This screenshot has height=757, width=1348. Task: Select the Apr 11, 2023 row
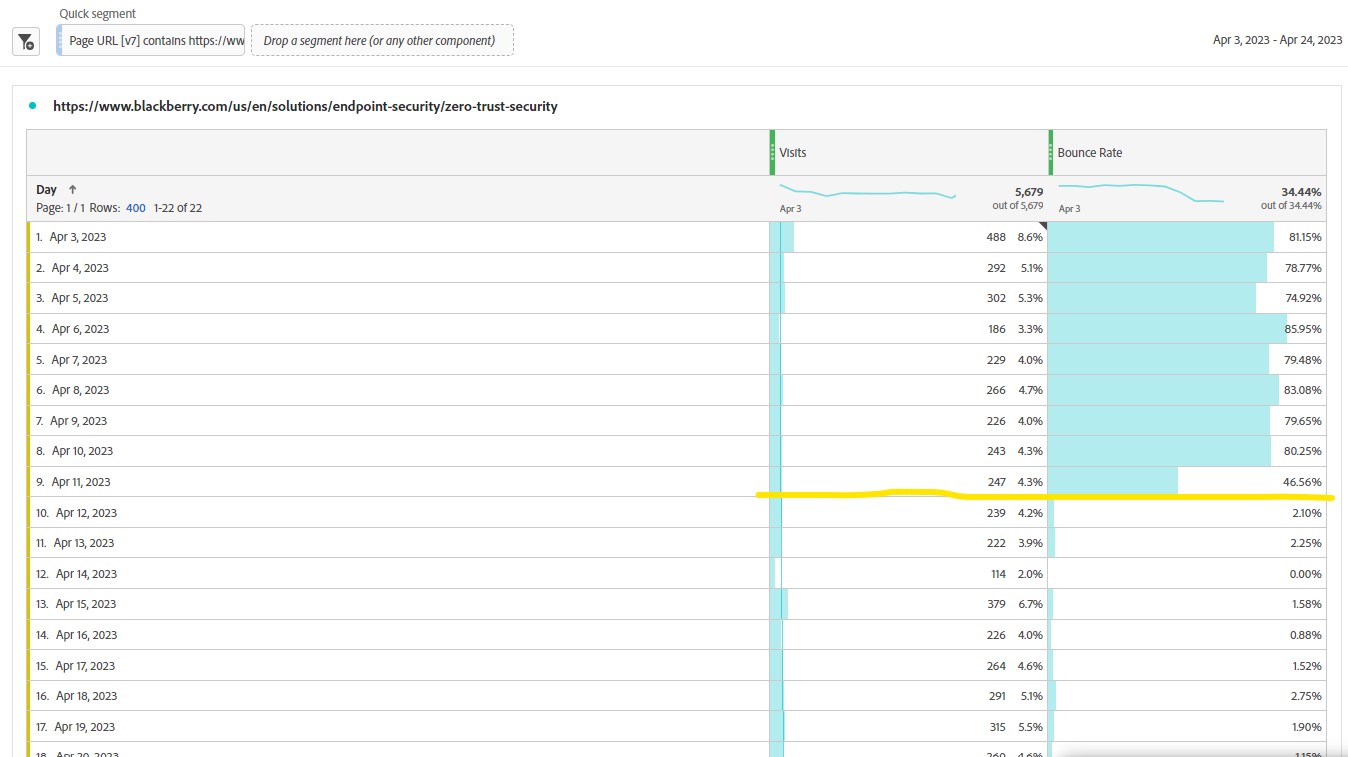pyautogui.click(x=81, y=482)
